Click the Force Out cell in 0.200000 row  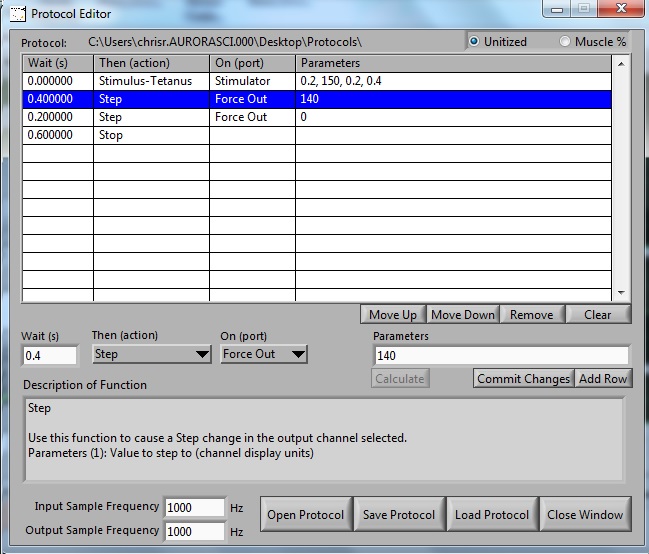(x=252, y=117)
